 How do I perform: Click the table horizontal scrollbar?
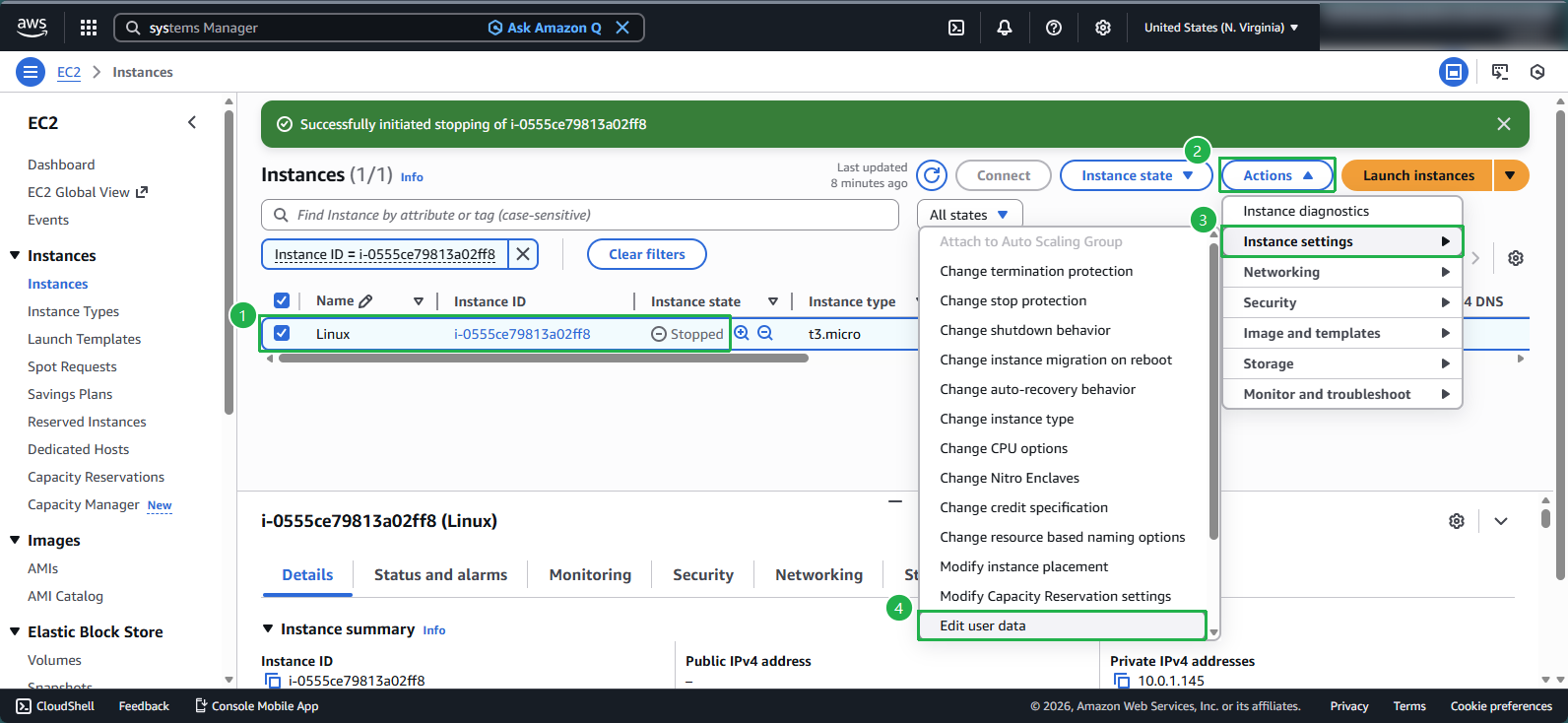tap(543, 359)
